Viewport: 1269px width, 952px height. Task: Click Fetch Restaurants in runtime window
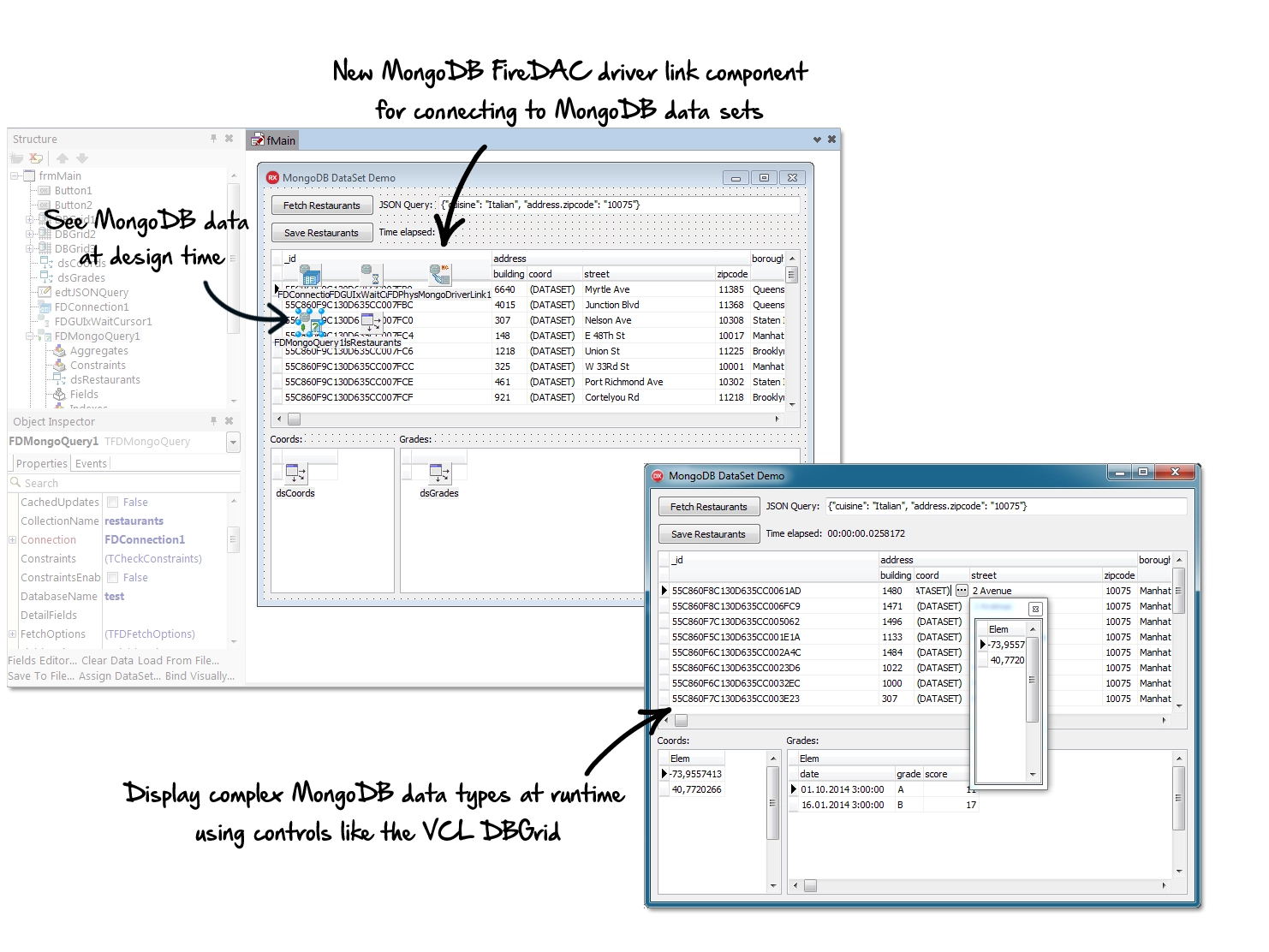click(709, 507)
